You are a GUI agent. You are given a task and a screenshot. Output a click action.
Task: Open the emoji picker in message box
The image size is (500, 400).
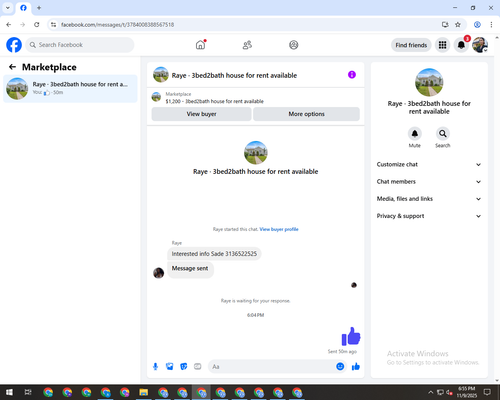[x=340, y=367]
